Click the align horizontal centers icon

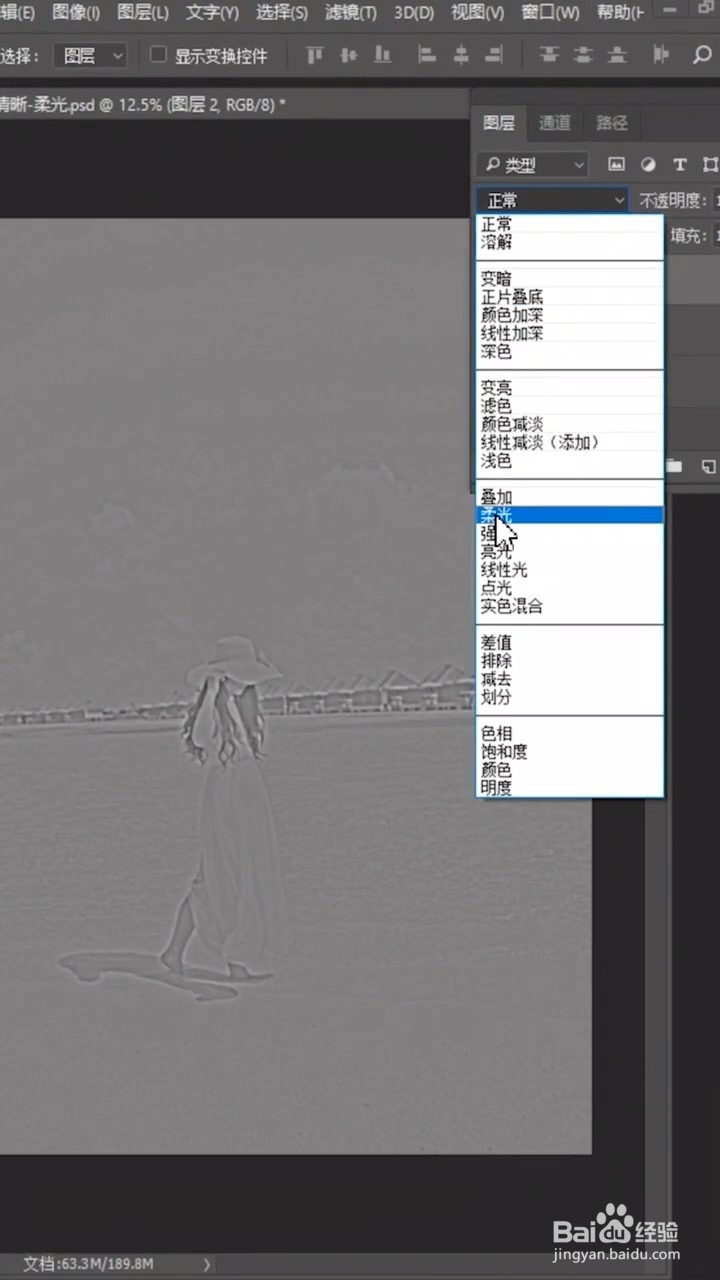click(461, 55)
